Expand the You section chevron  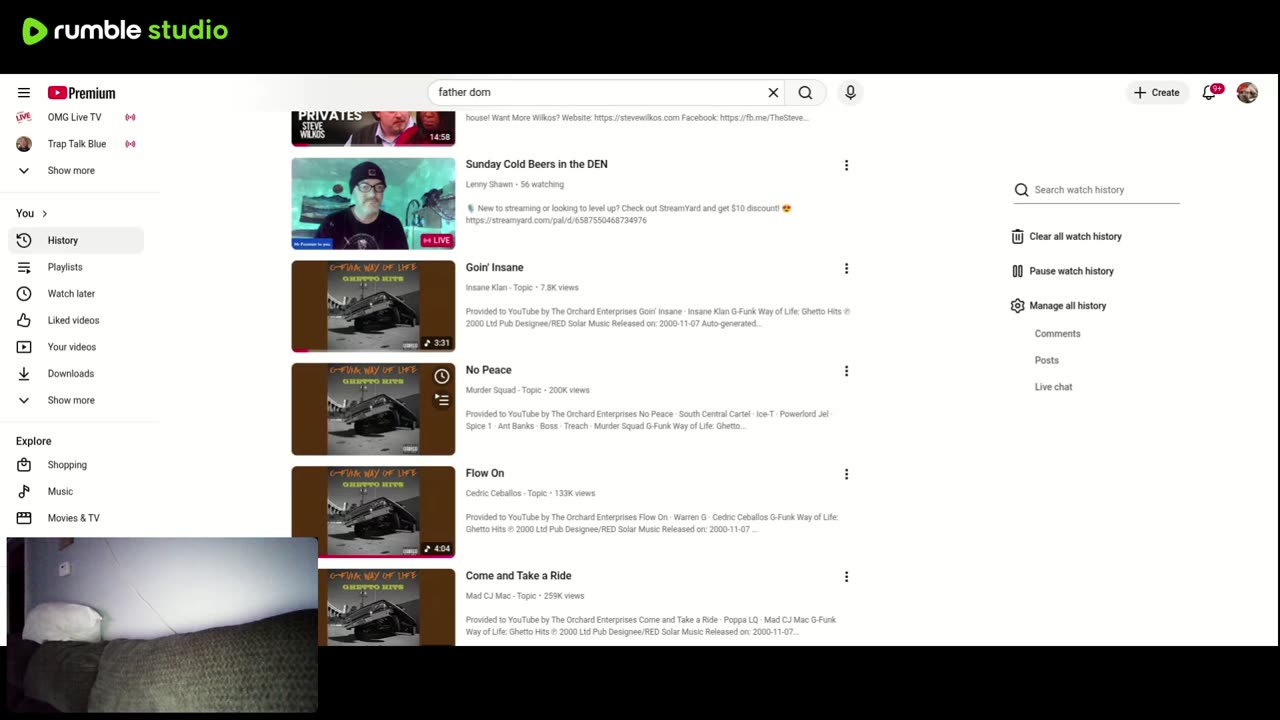(44, 213)
